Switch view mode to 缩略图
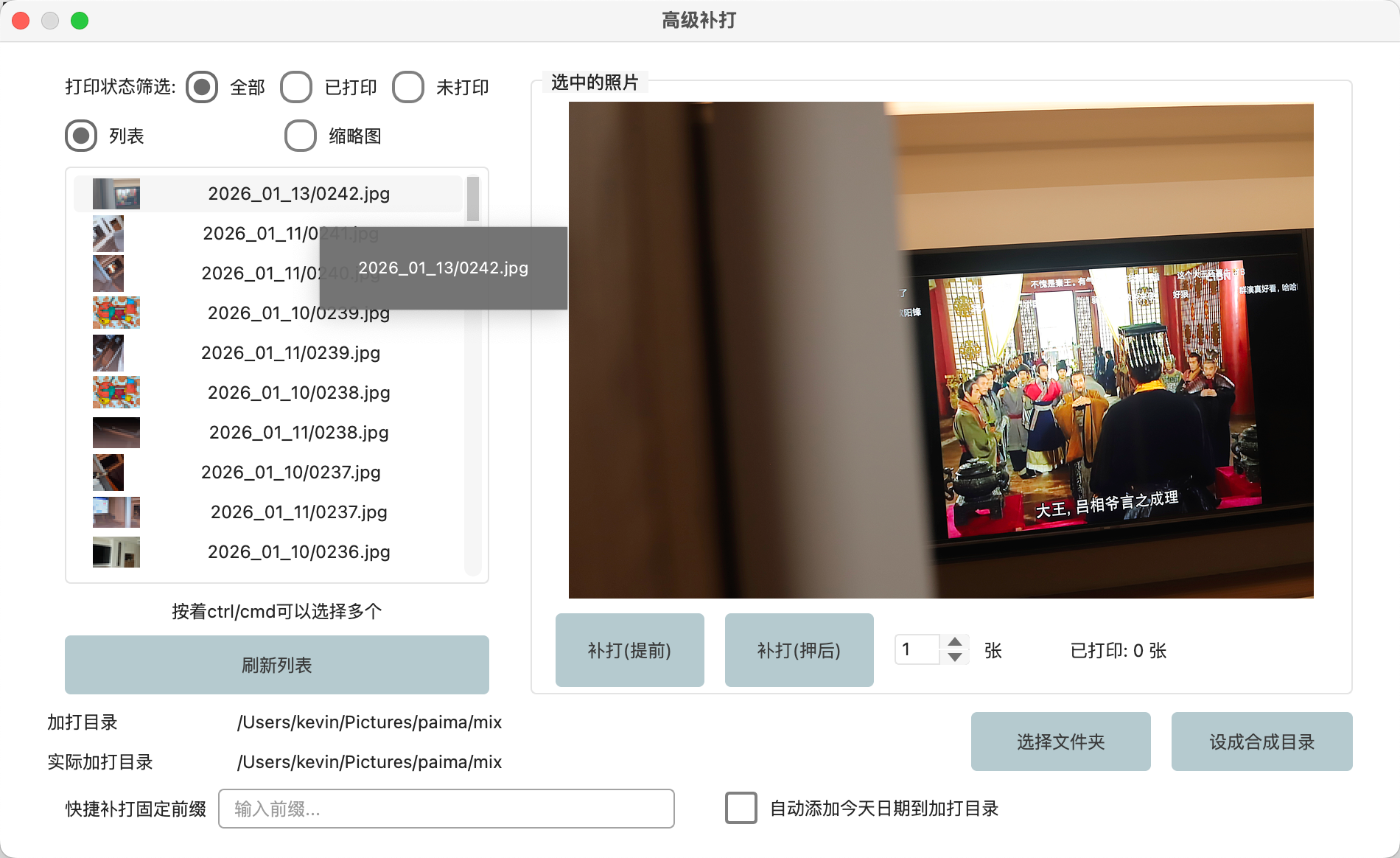Image resolution: width=1400 pixels, height=858 pixels. [299, 136]
